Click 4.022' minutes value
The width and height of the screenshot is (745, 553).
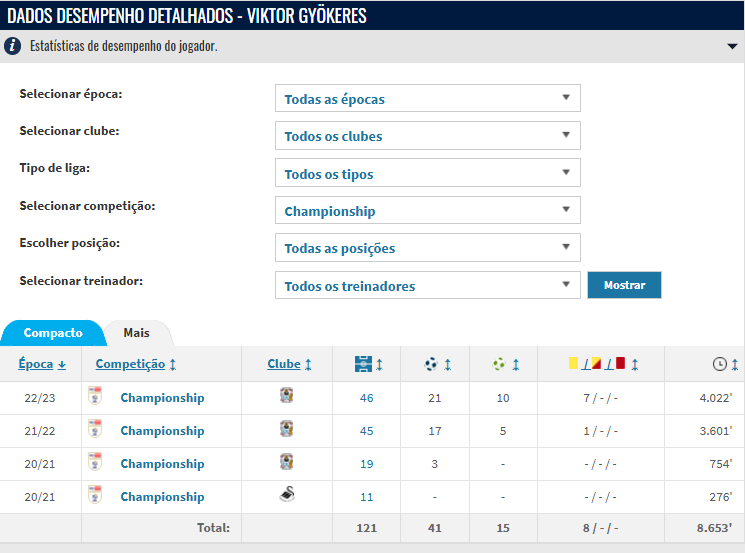(716, 398)
